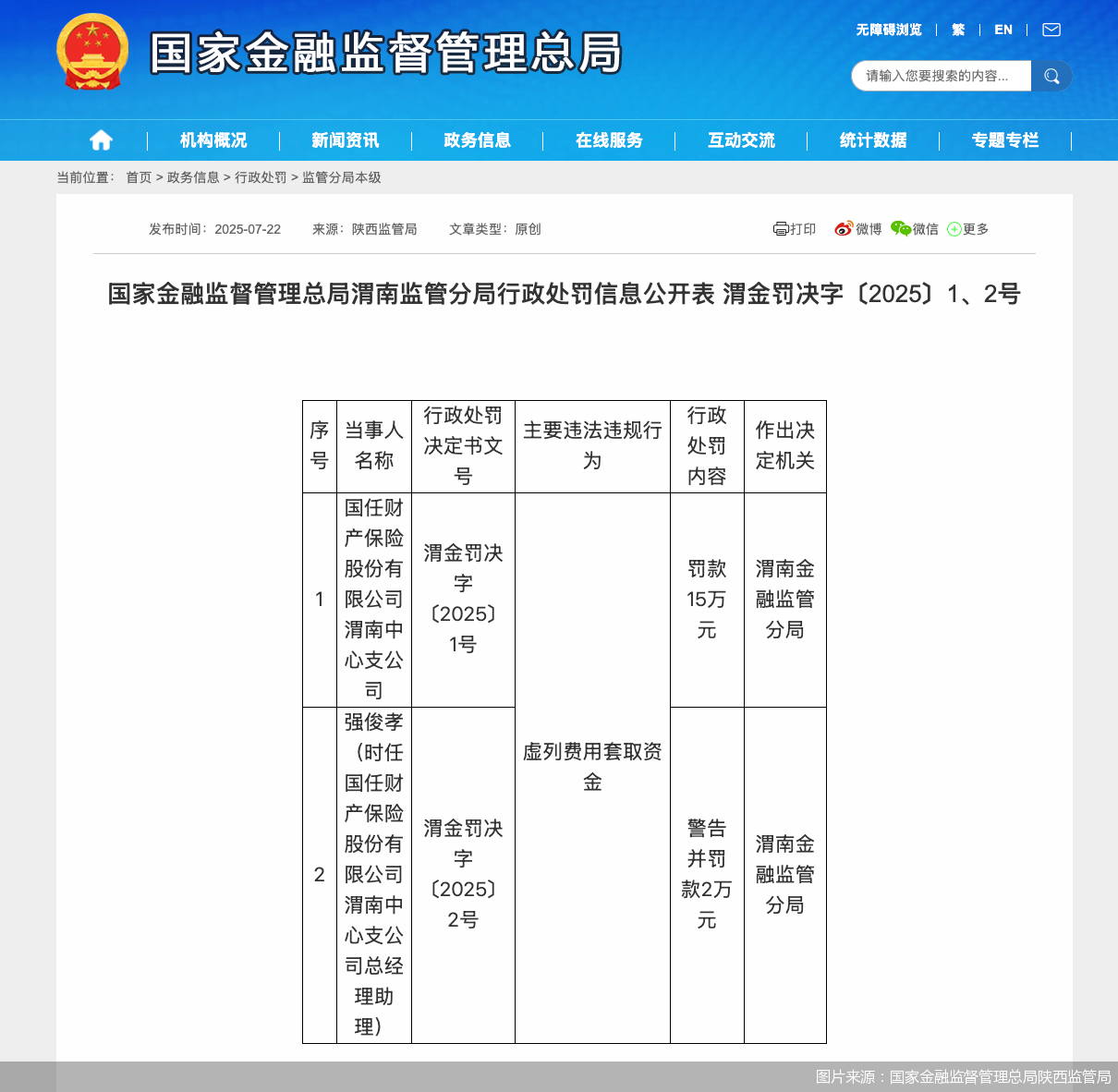Click the row 1 party name cell 国任财产保险

[x=374, y=600]
